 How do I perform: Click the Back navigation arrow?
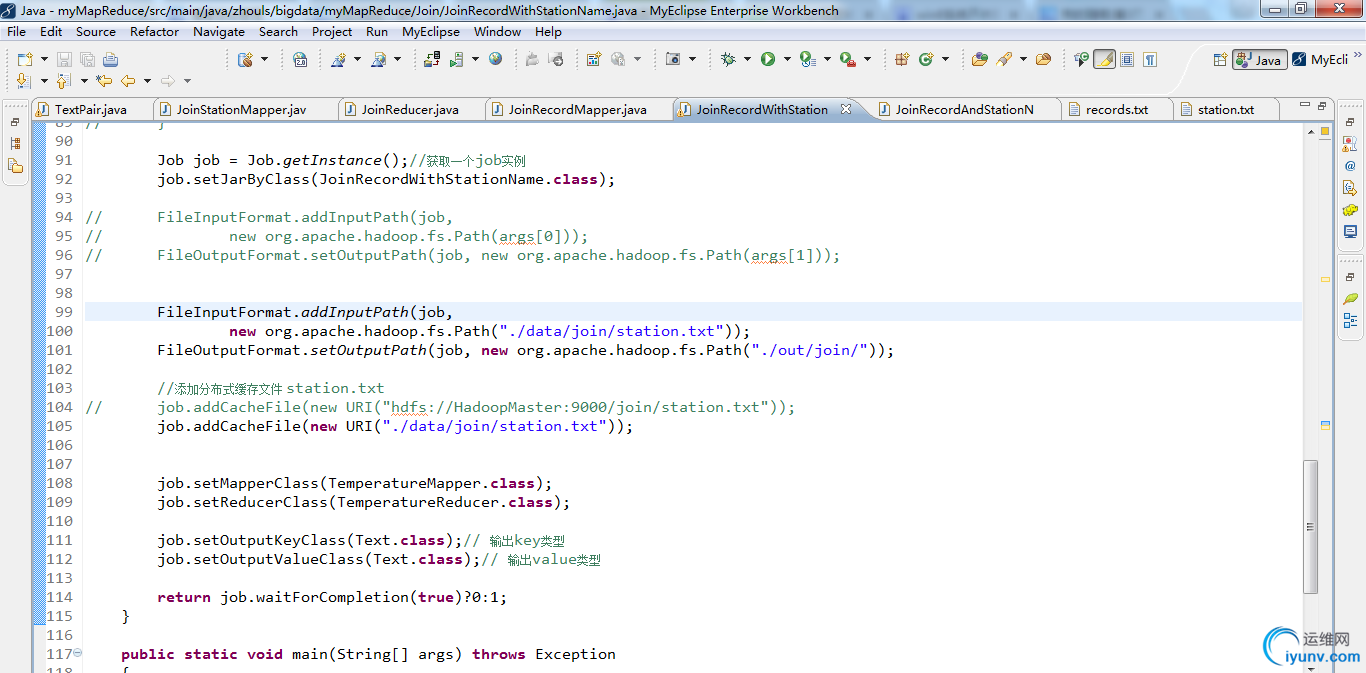pyautogui.click(x=128, y=80)
